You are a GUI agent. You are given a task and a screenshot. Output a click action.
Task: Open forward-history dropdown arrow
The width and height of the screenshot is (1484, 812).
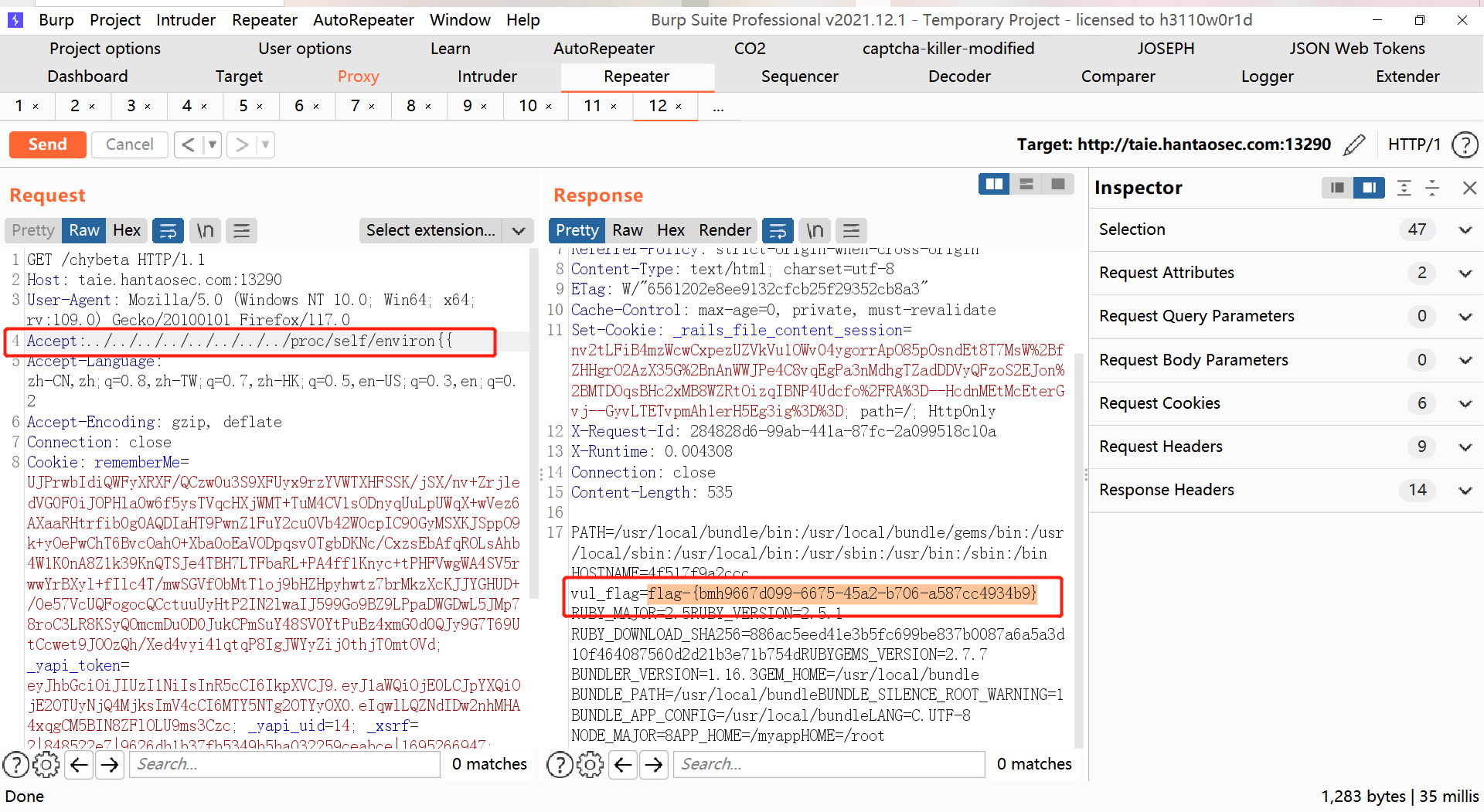click(x=266, y=144)
